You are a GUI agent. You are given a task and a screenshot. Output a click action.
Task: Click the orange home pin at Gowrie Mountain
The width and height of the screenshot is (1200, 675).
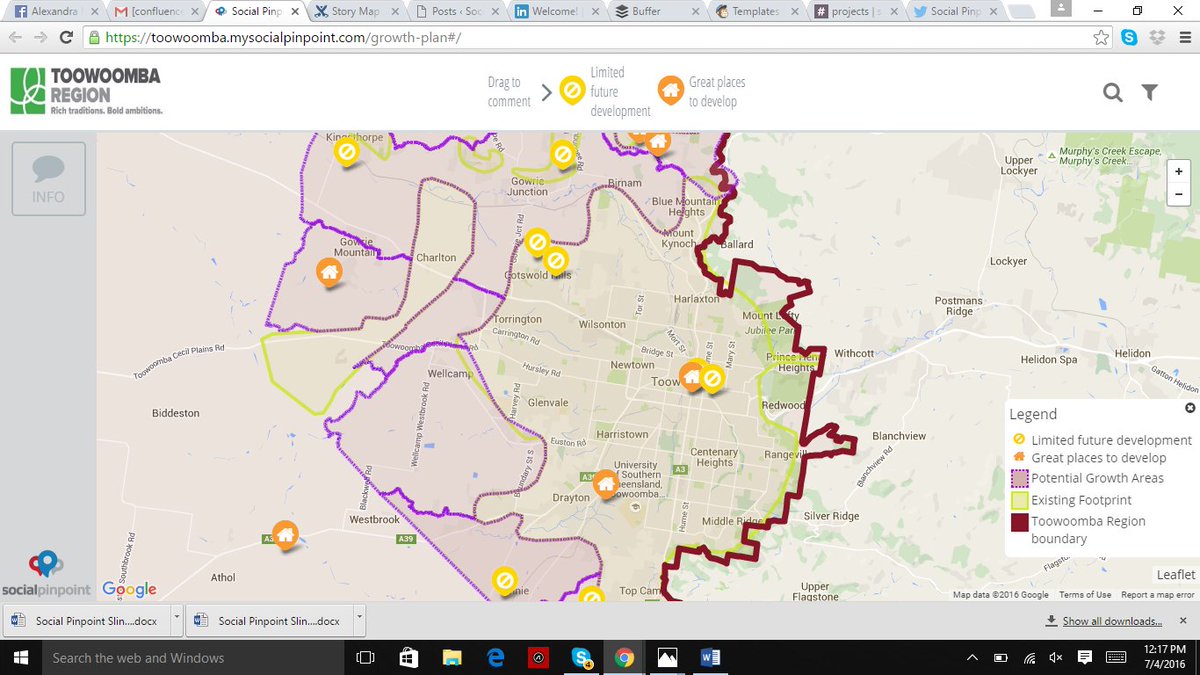pyautogui.click(x=328, y=271)
